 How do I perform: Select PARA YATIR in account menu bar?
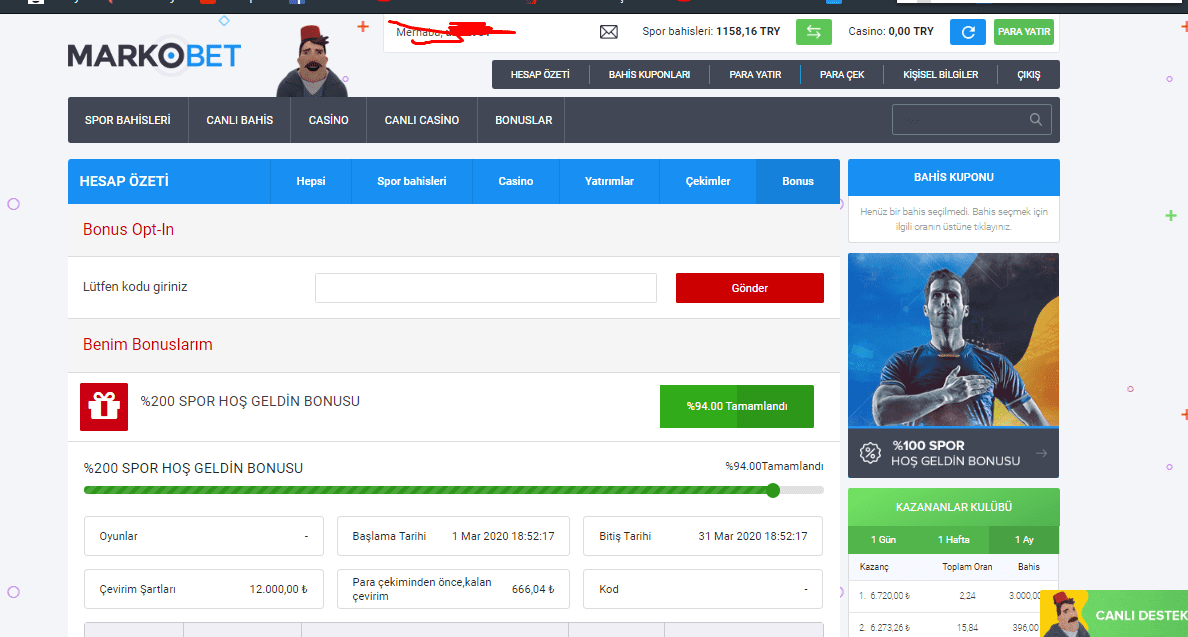[x=755, y=74]
